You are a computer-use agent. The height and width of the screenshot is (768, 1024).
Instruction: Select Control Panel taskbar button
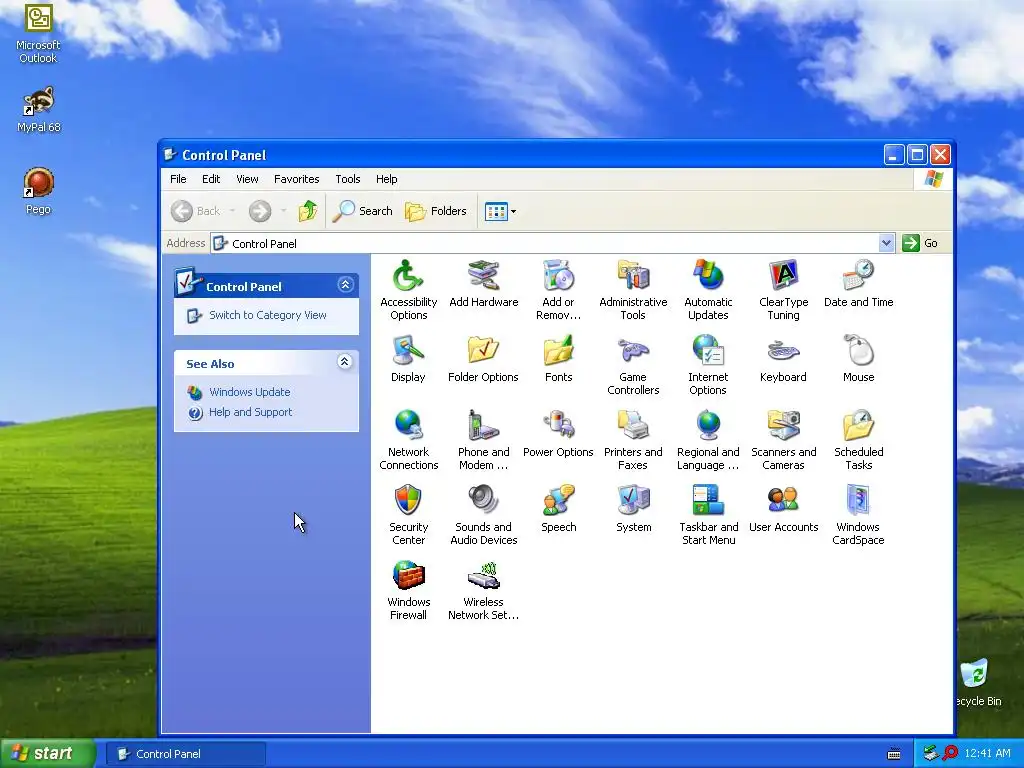[185, 754]
